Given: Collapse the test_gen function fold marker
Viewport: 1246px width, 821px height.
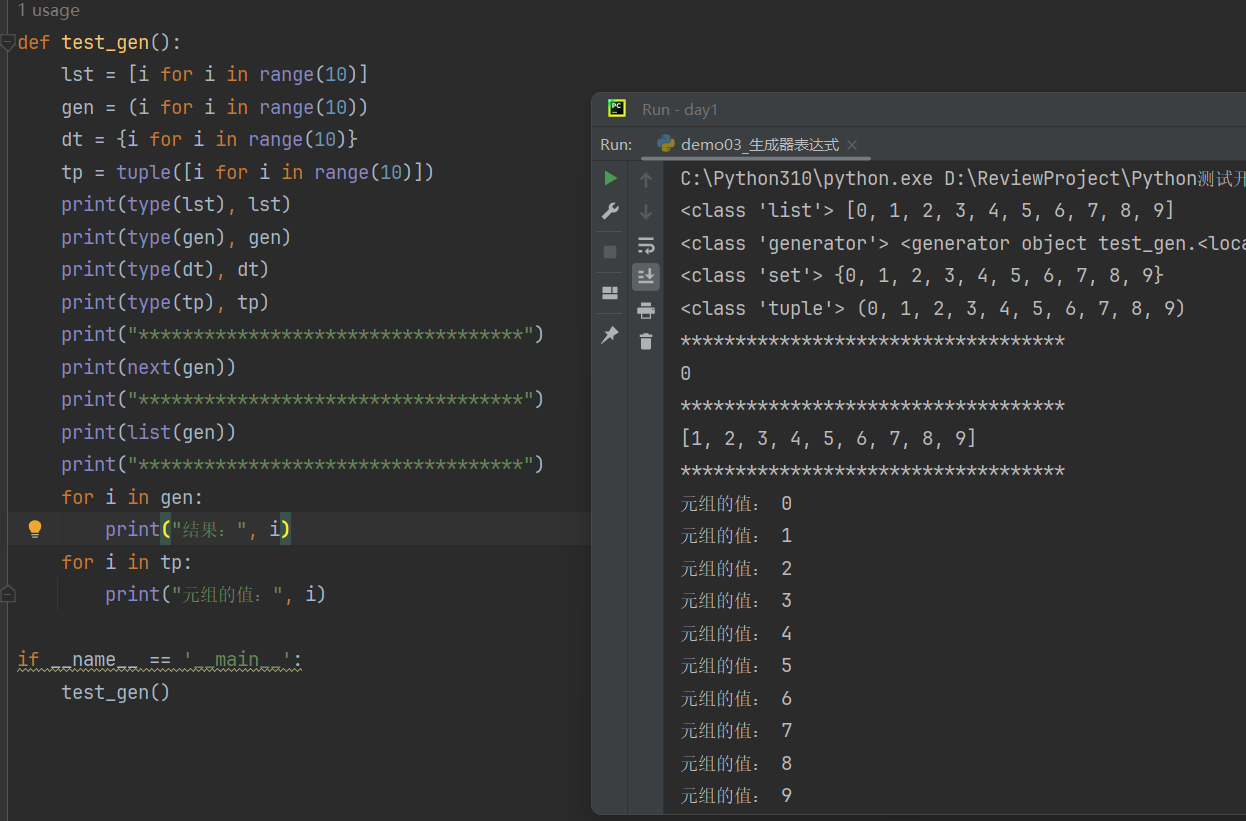Looking at the screenshot, I should pos(8,43).
